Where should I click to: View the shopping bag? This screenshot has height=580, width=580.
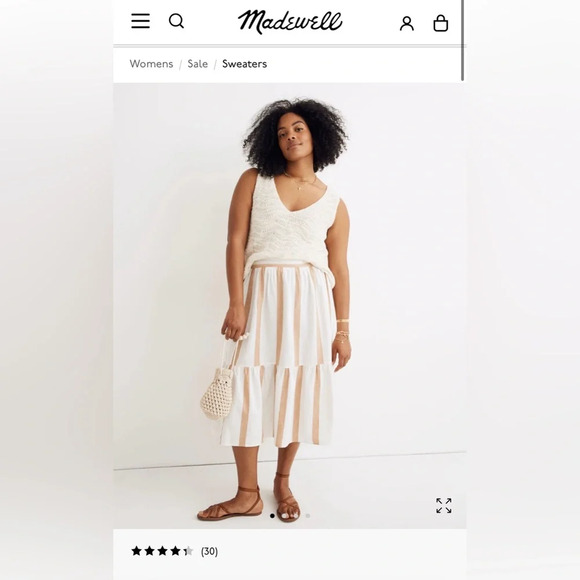click(x=441, y=23)
